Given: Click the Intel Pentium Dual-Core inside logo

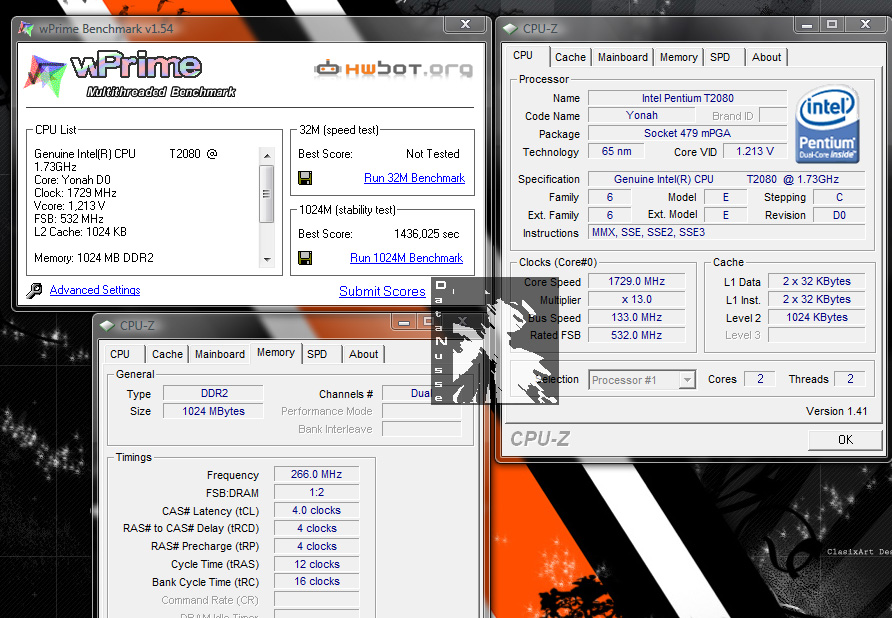Looking at the screenshot, I should tap(827, 125).
